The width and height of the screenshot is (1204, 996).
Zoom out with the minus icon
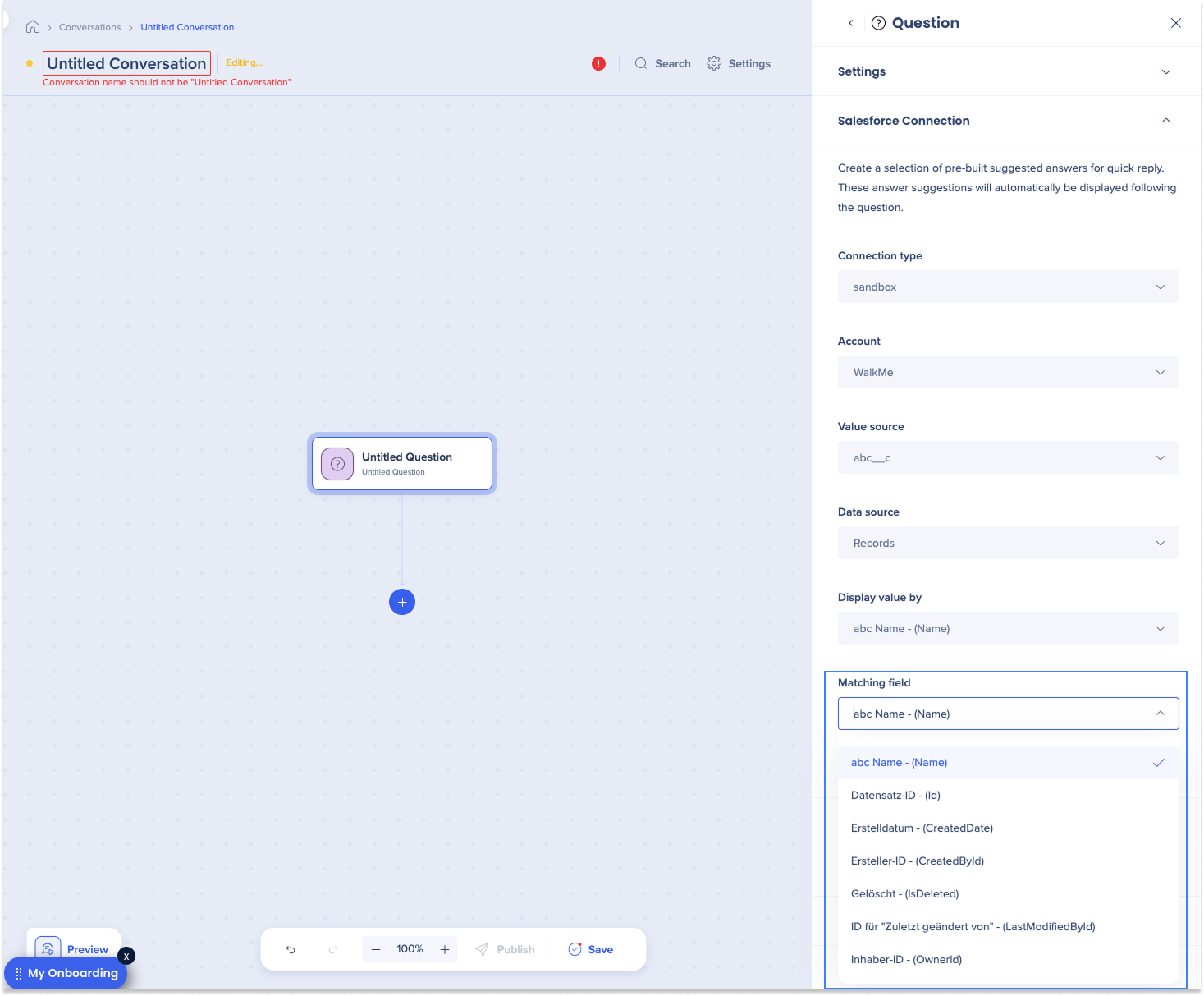pos(376,949)
